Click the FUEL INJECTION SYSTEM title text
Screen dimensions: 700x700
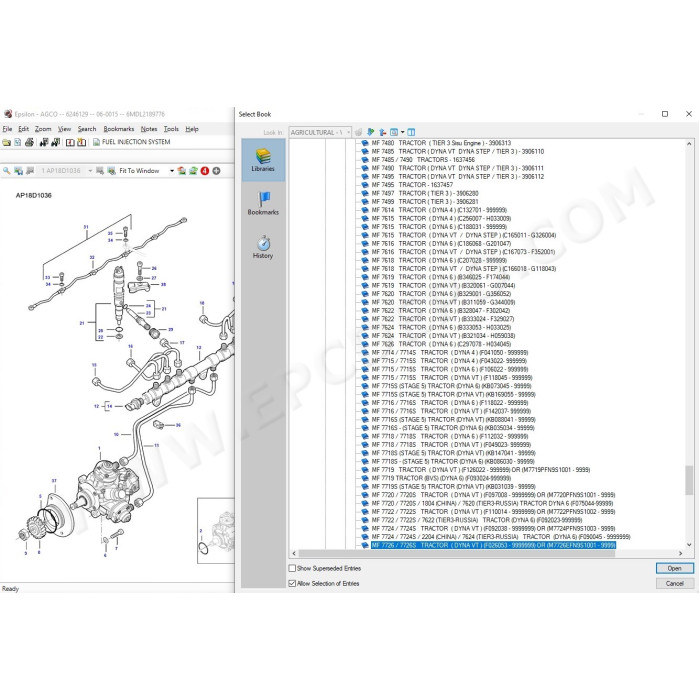pyautogui.click(x=136, y=142)
